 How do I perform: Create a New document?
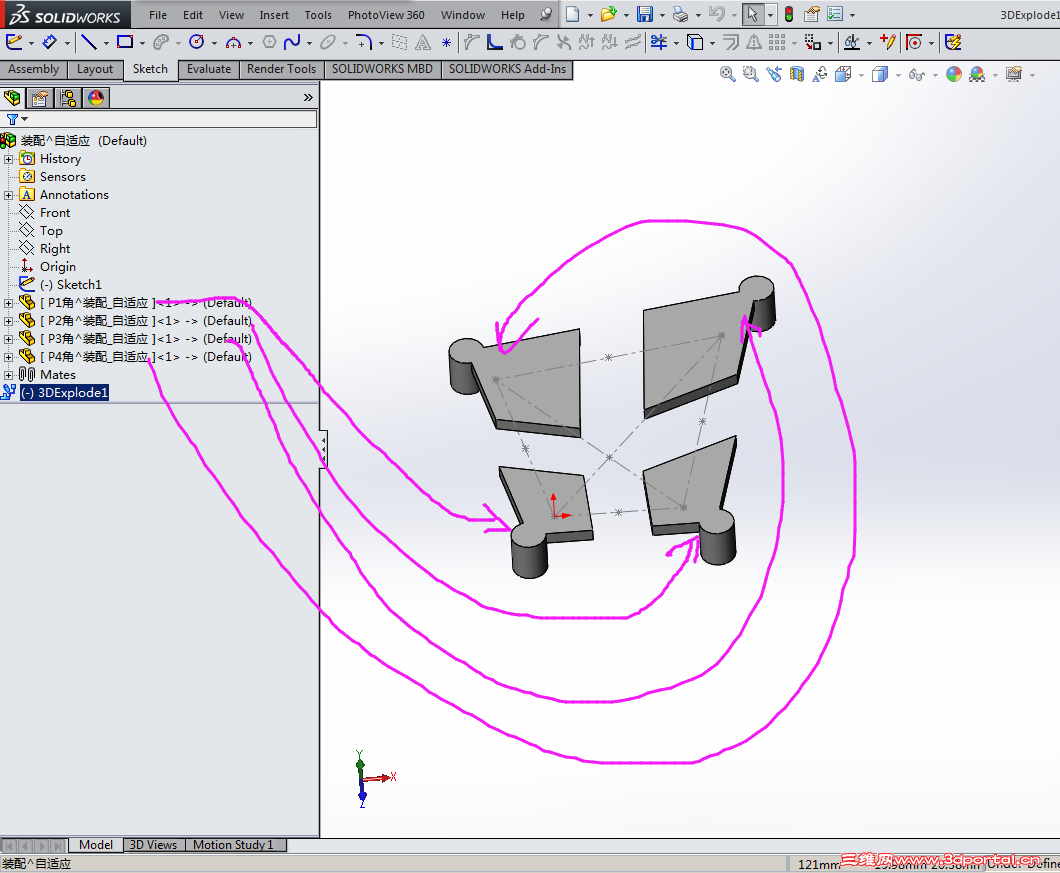(573, 14)
